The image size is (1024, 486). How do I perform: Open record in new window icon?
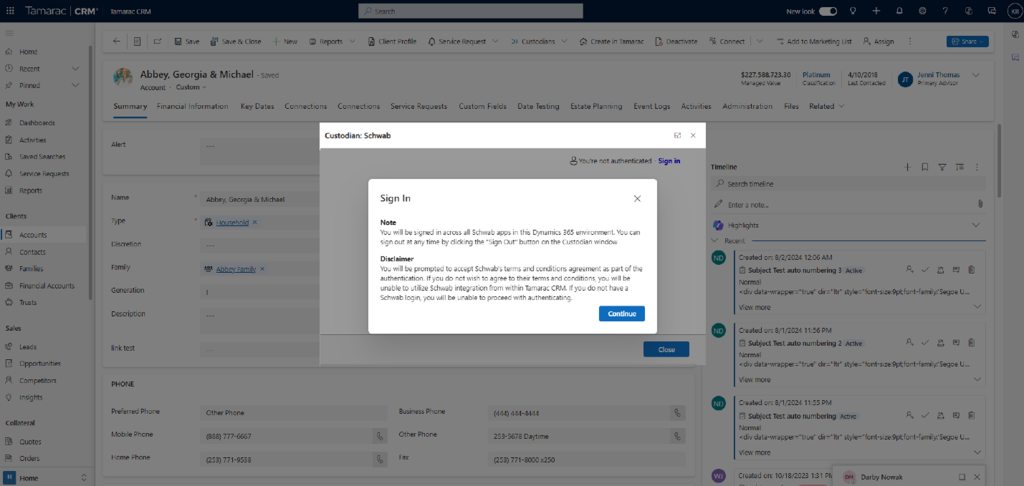click(157, 41)
